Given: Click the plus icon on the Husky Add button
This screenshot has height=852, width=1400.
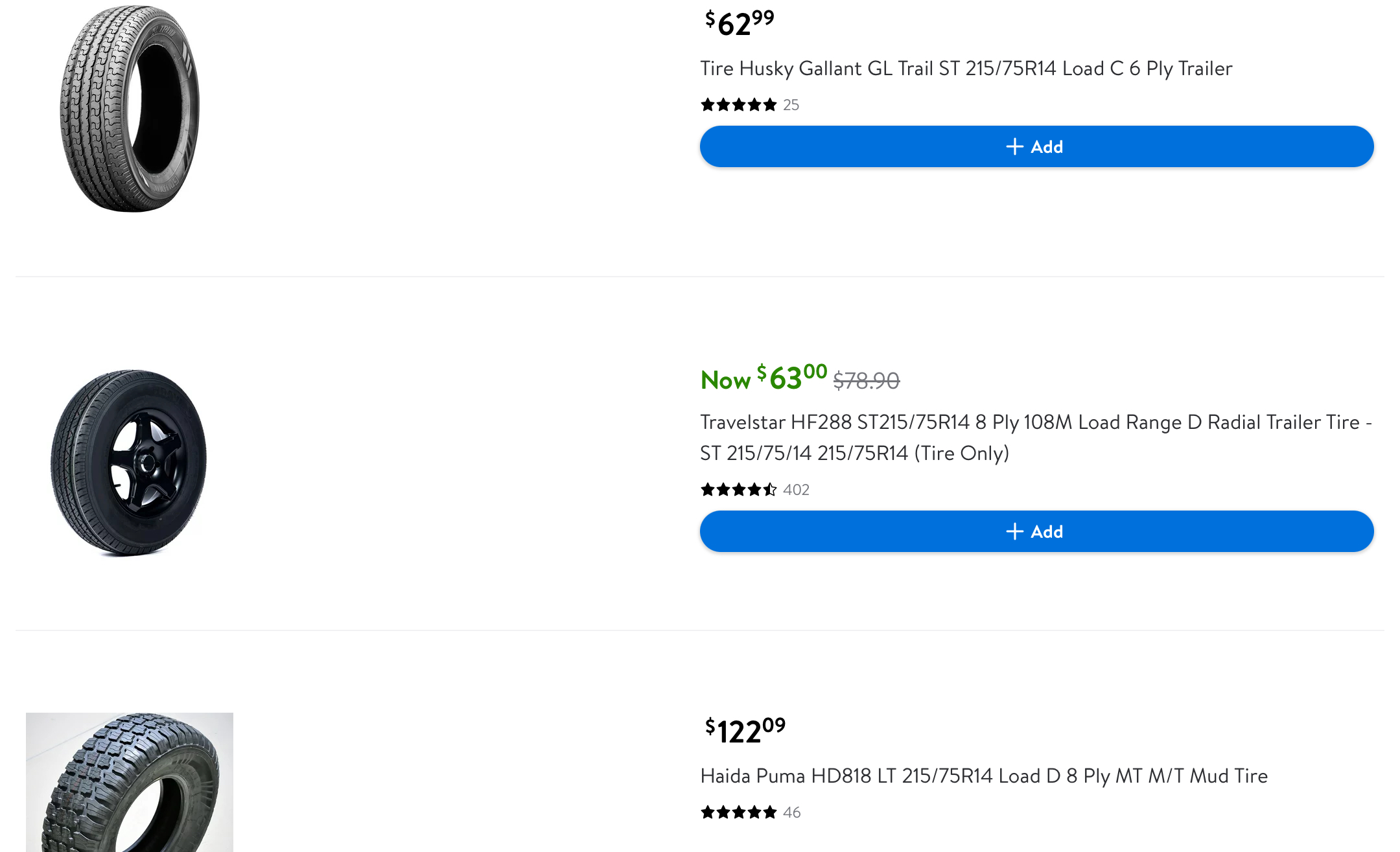Looking at the screenshot, I should [x=1014, y=146].
